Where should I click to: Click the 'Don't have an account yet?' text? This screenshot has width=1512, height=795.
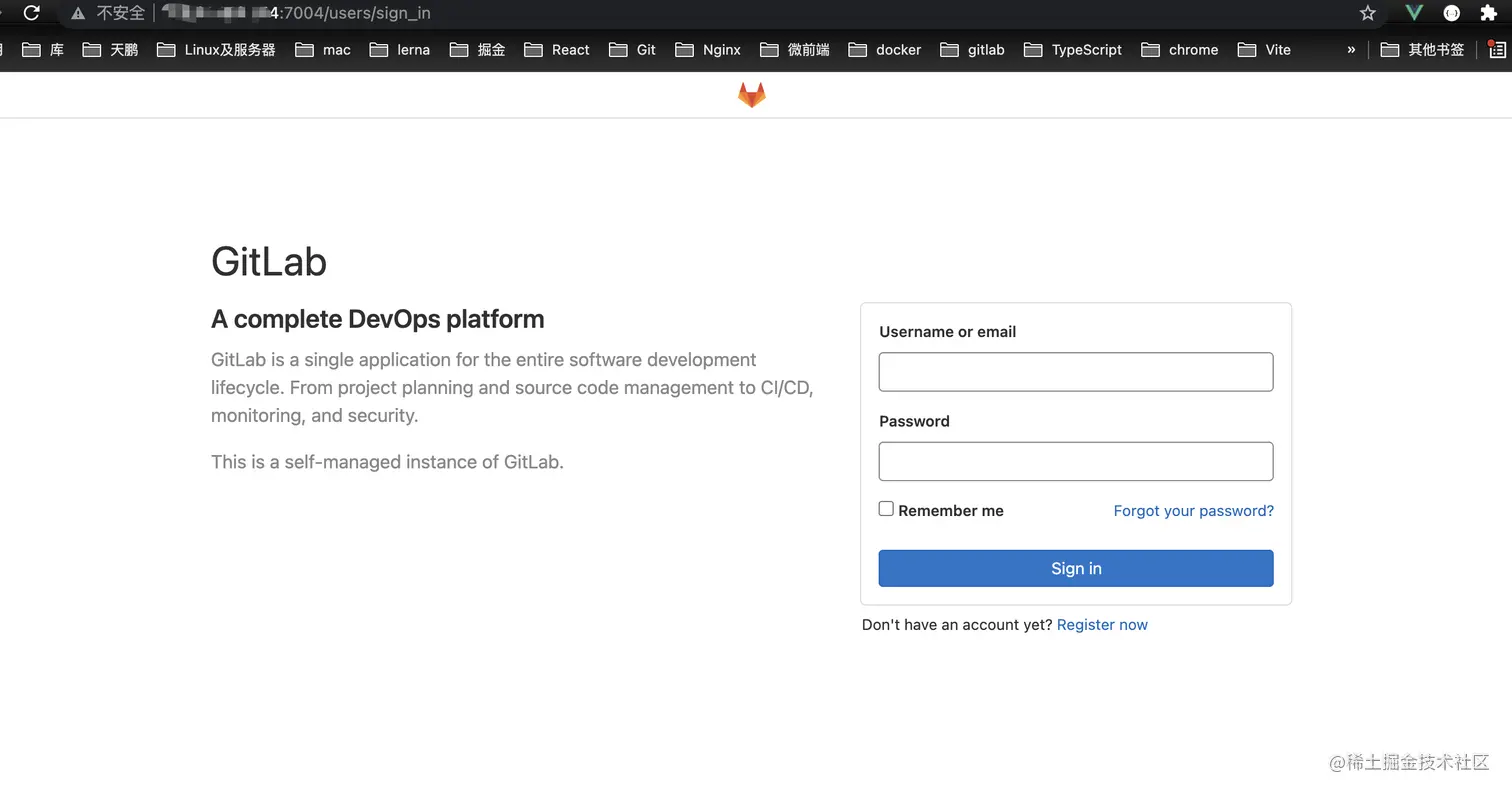[x=957, y=625]
